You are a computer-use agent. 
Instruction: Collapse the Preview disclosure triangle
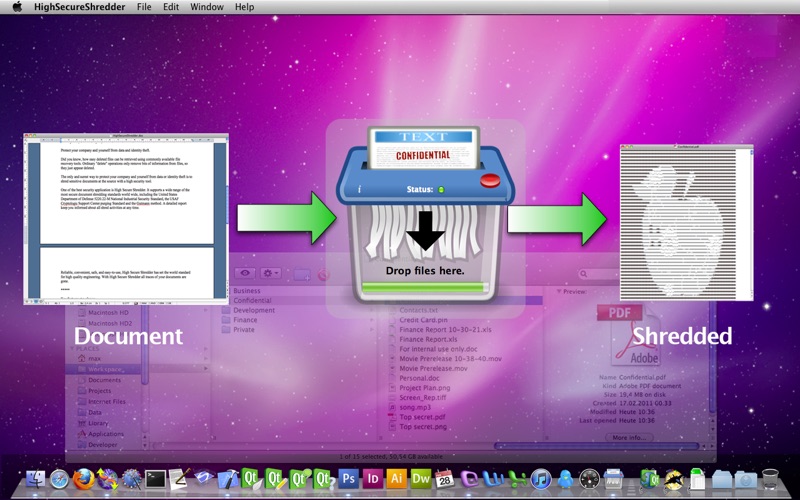[x=559, y=291]
